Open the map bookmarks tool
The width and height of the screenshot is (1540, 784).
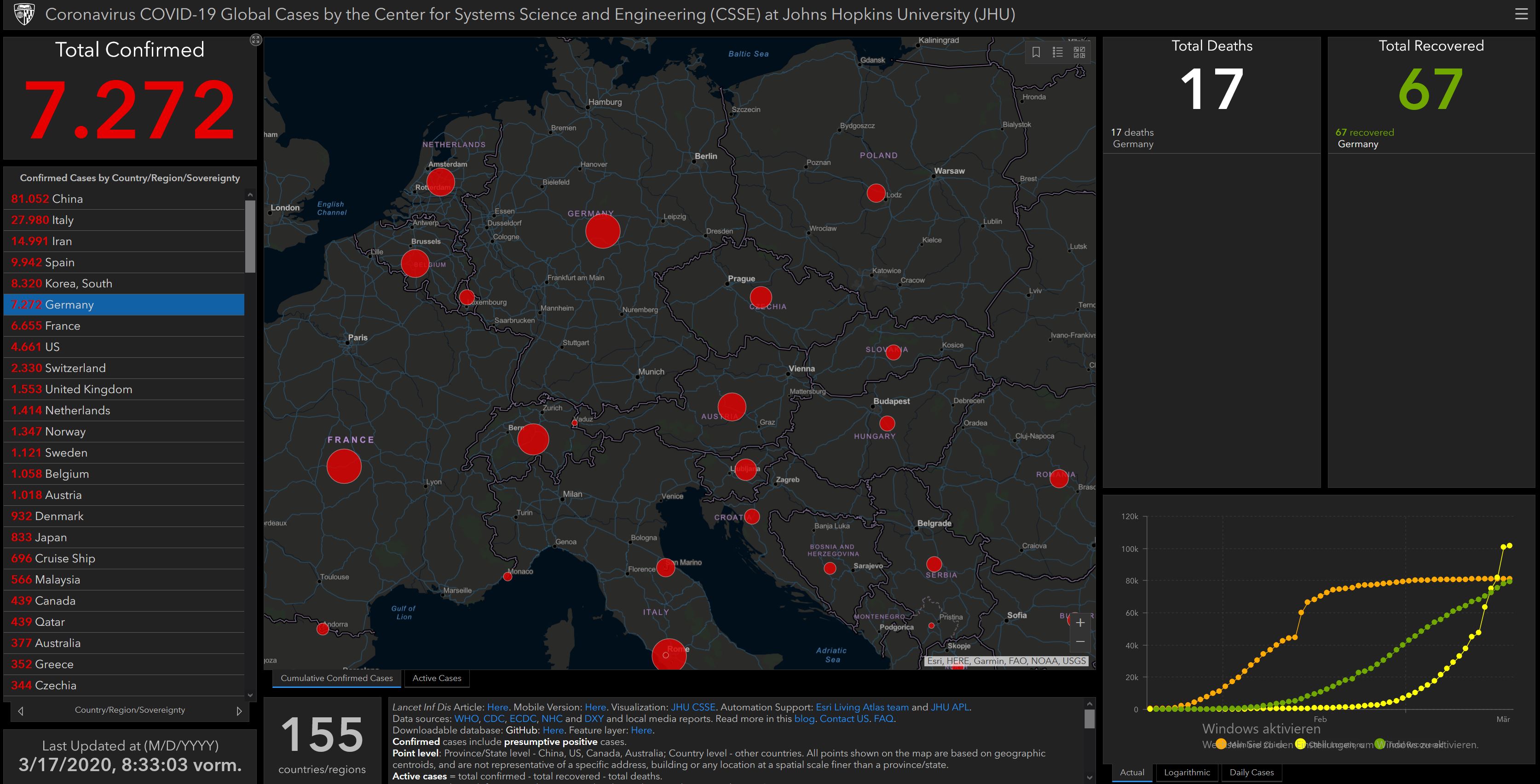(1036, 52)
